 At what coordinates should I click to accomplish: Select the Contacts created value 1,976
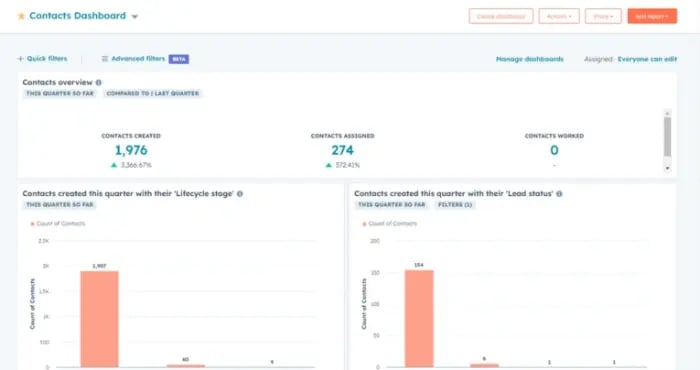131,150
